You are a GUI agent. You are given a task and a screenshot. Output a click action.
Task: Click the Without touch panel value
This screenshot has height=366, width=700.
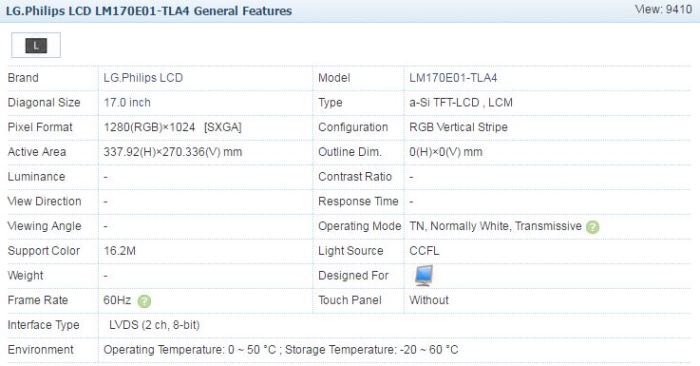point(429,300)
